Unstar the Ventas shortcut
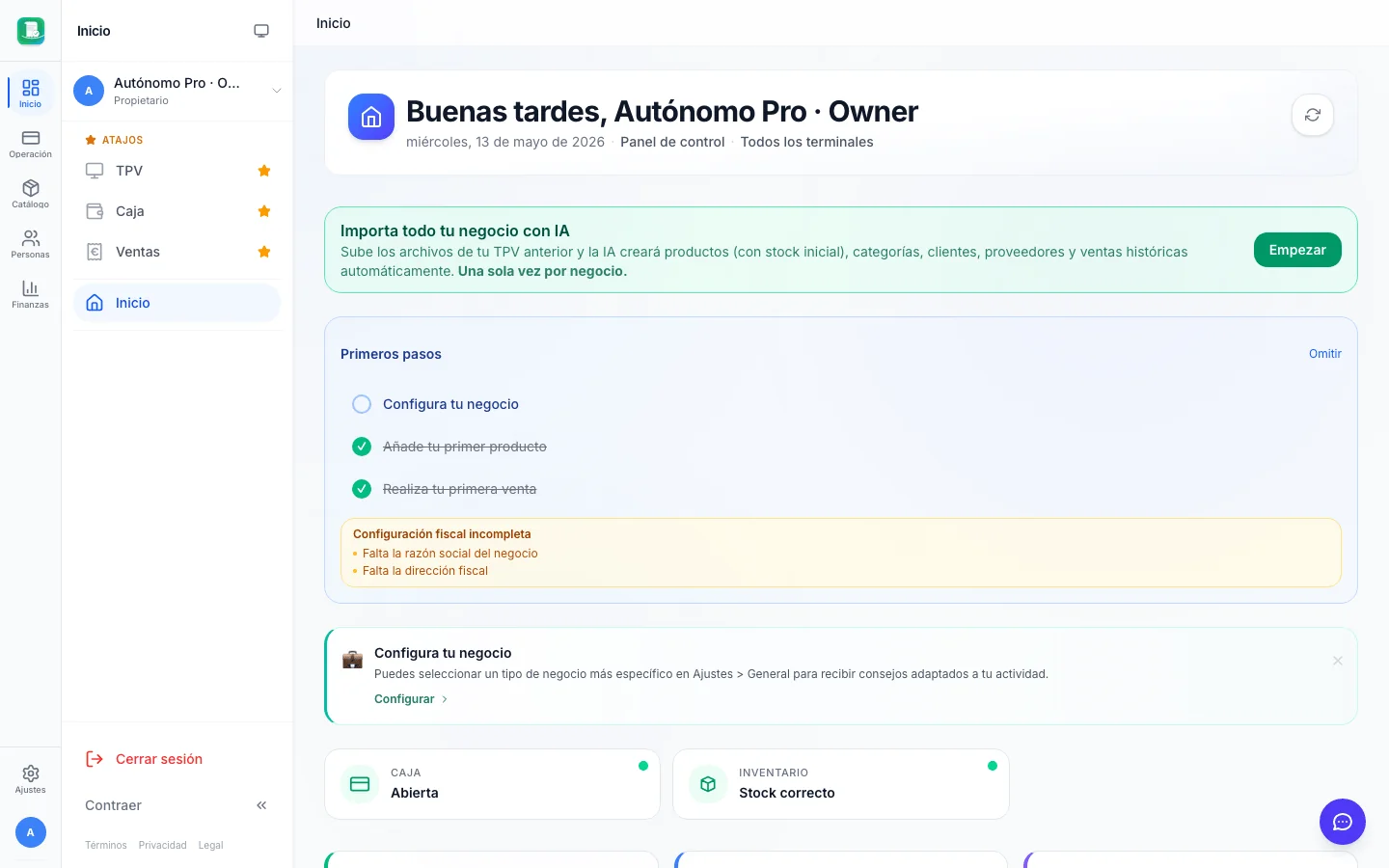 coord(264,252)
